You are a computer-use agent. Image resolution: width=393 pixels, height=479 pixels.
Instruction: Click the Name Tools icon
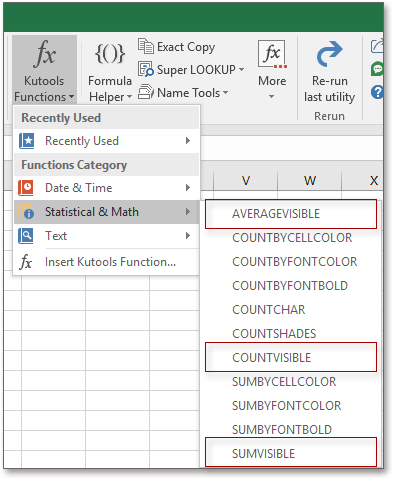146,92
